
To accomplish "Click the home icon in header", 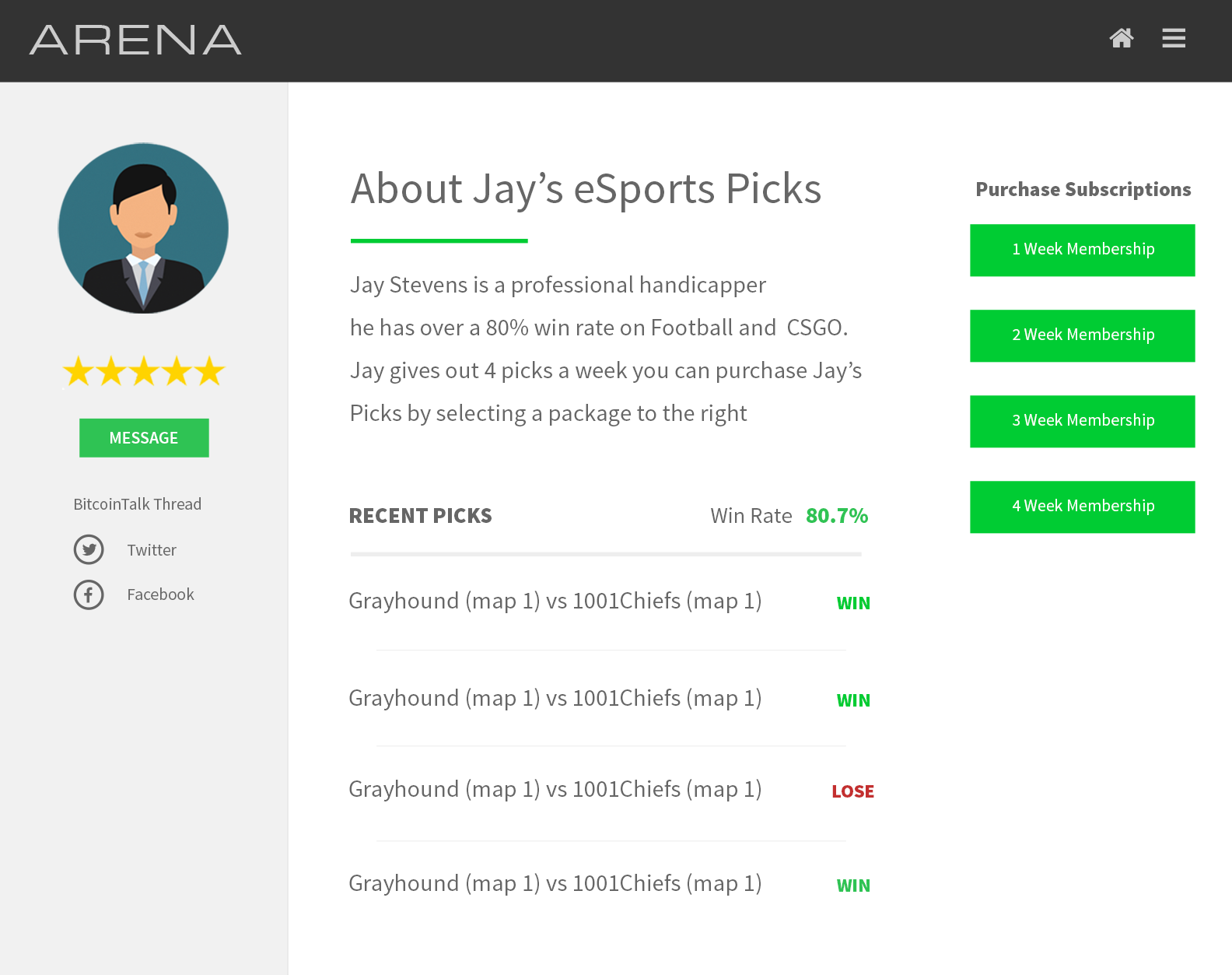I will [x=1121, y=38].
